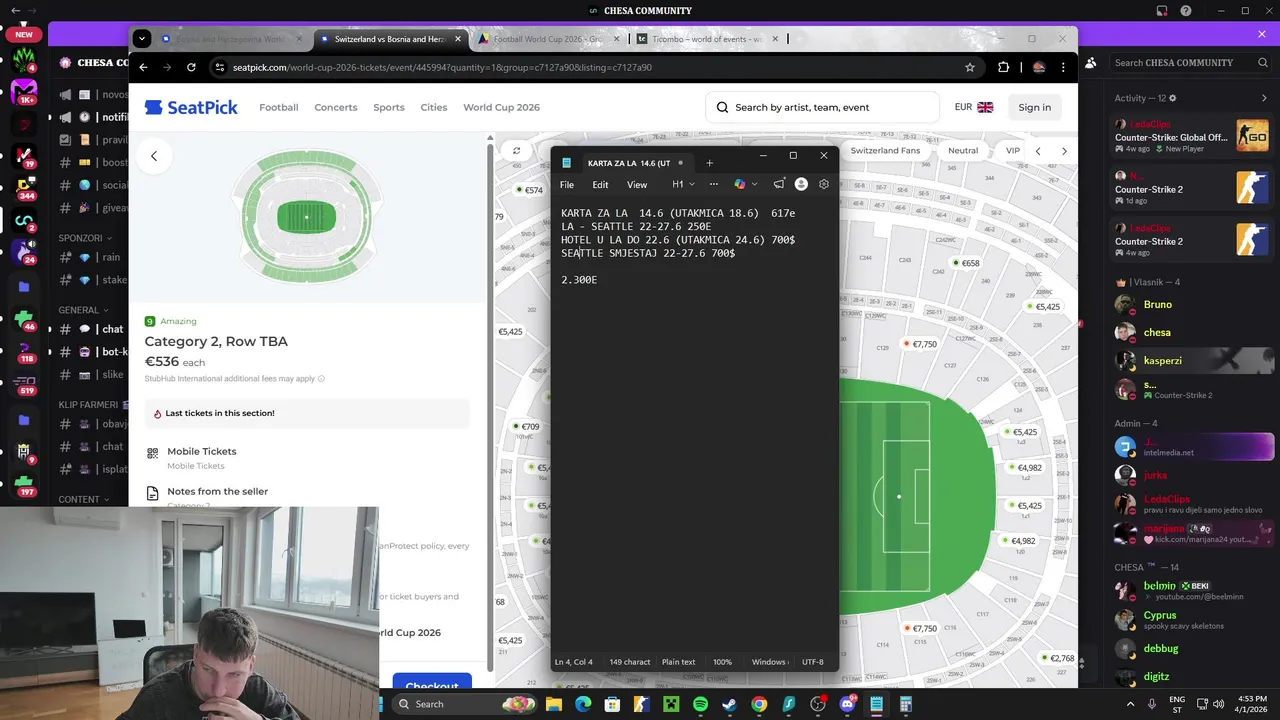The height and width of the screenshot is (720, 1280).
Task: Click €658 price marker on map
Action: tap(966, 263)
